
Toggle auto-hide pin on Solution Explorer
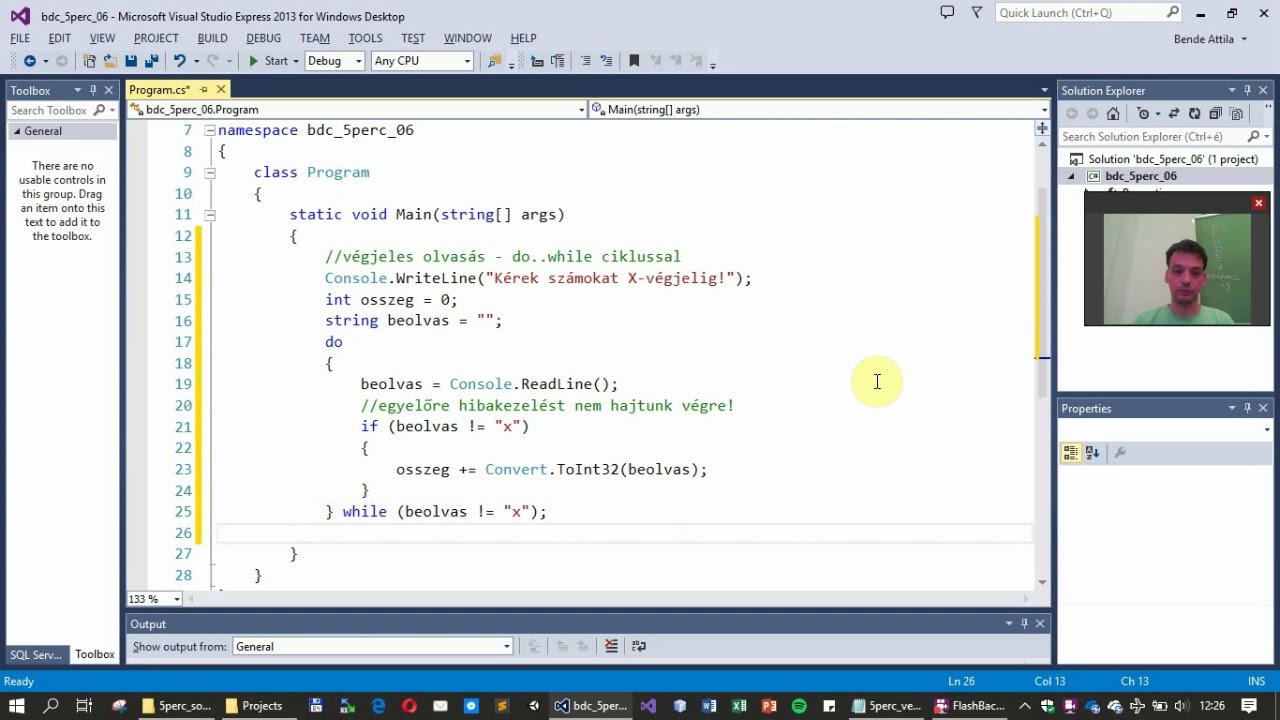1247,90
